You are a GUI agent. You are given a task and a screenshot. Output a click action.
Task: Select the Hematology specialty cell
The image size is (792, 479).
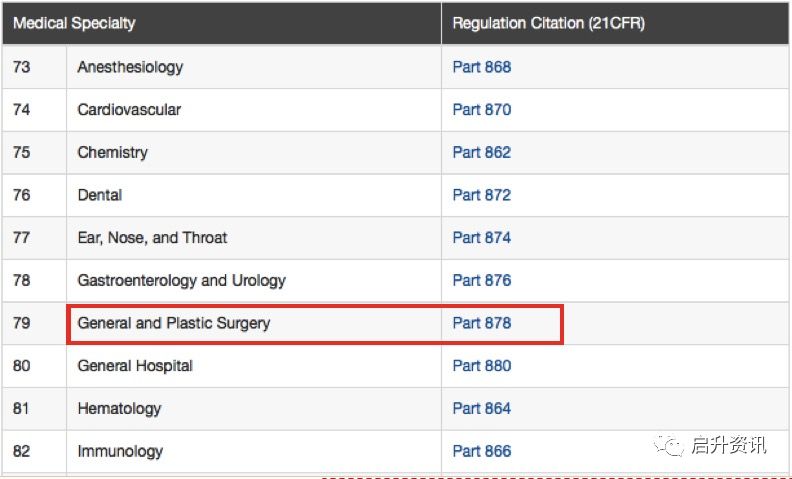(119, 408)
